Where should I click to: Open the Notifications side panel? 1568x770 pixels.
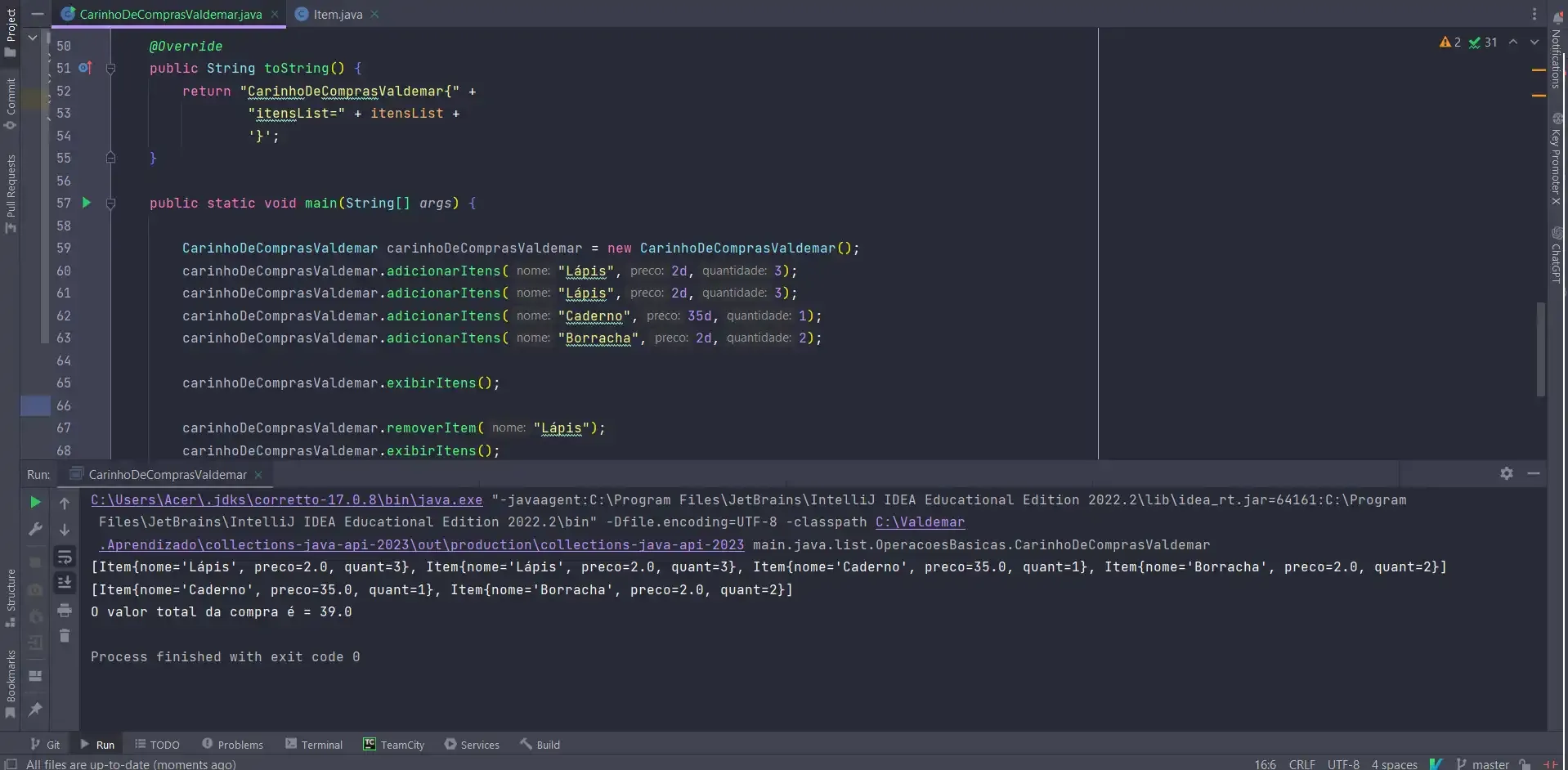pos(1557,51)
